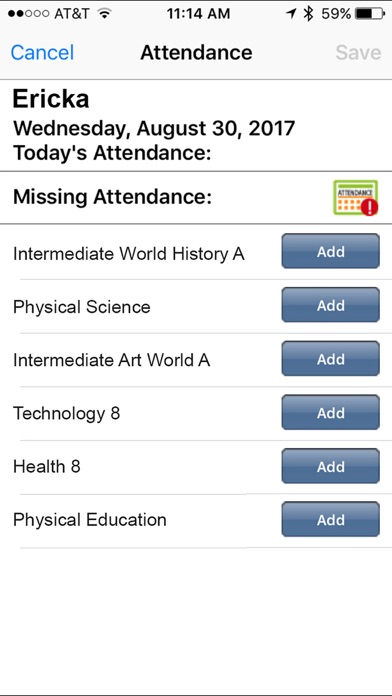The image size is (392, 696).
Task: Add attendance for Technology 8
Action: coord(331,412)
